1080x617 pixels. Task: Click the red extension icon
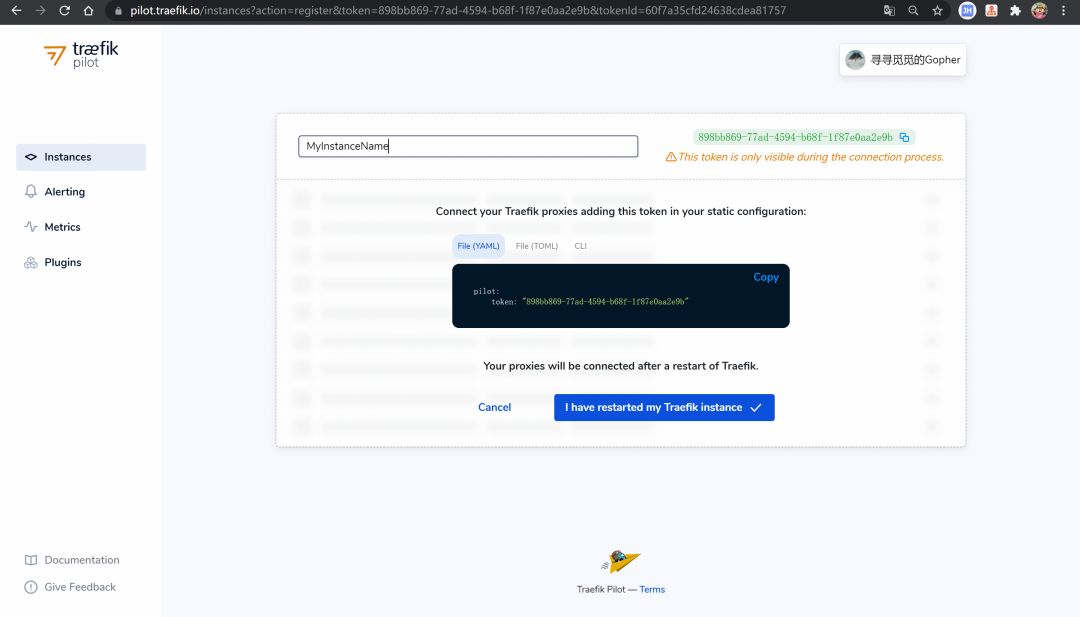tap(991, 10)
